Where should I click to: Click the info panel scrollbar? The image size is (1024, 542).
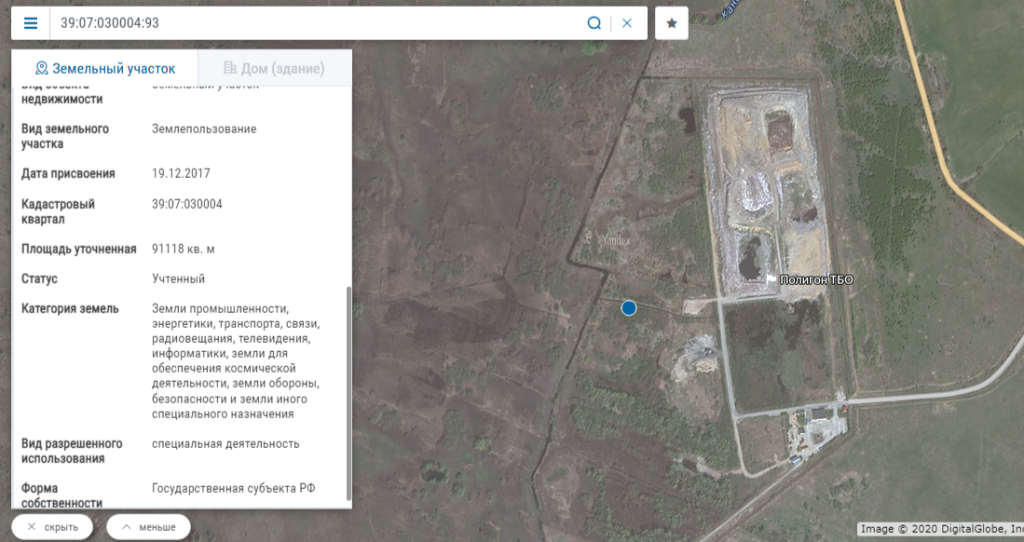(x=348, y=393)
